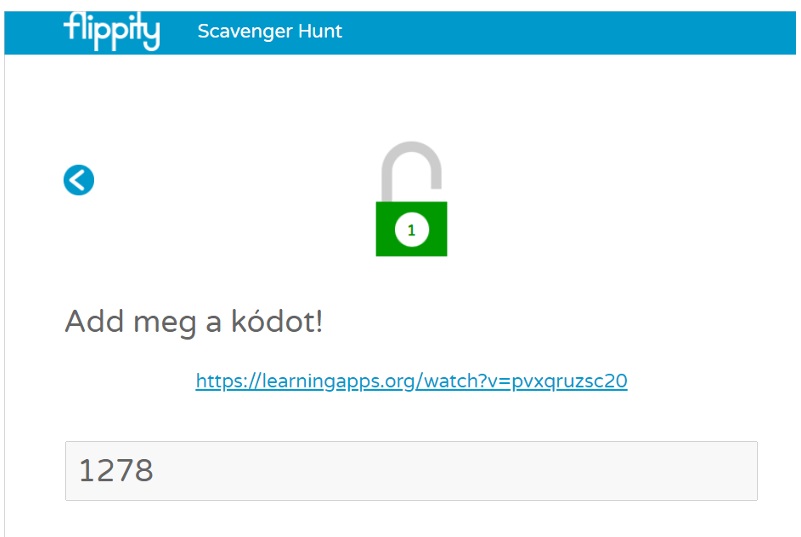Click the number 1 inside the lock
The image size is (801, 537).
coord(412,230)
